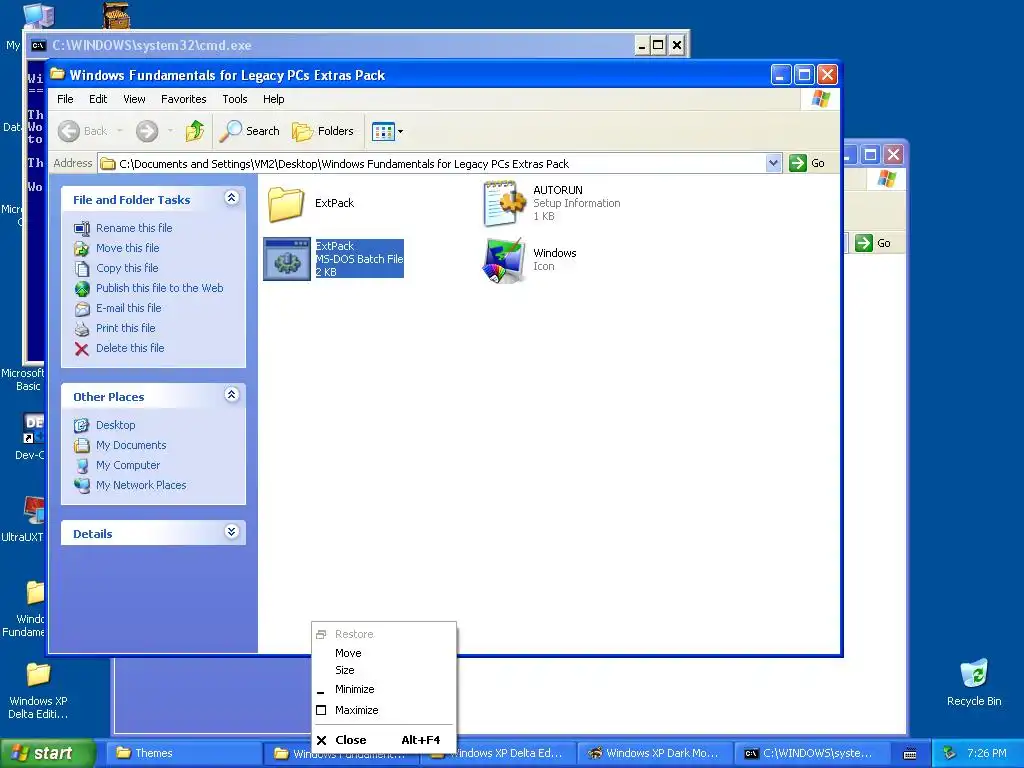Open the Tools menu
The image size is (1024, 768).
(x=234, y=99)
